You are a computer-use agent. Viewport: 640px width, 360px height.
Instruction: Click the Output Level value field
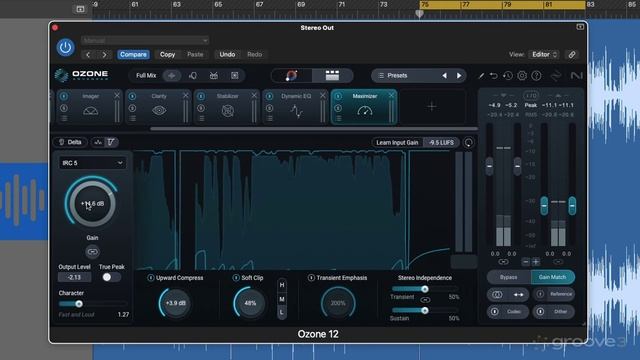(74, 277)
